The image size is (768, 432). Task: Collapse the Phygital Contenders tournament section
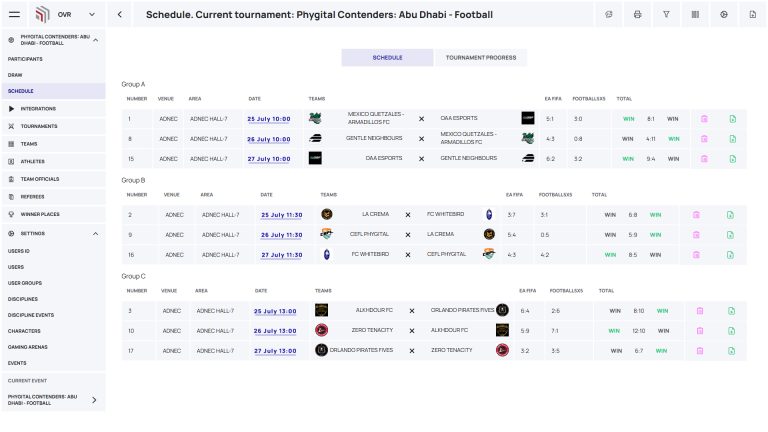pos(96,40)
